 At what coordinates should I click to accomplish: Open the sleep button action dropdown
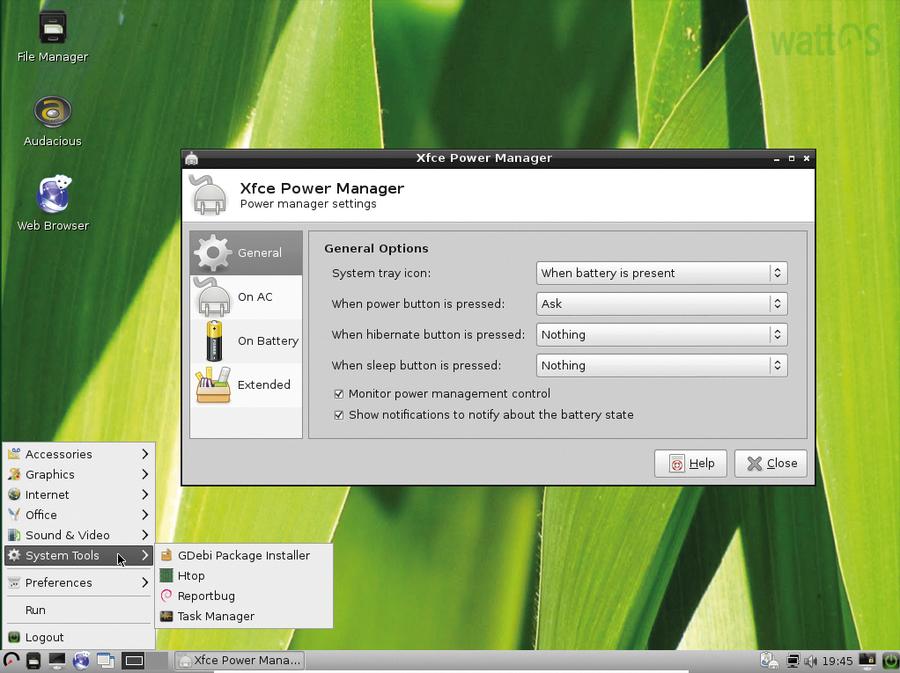pyautogui.click(x=661, y=365)
